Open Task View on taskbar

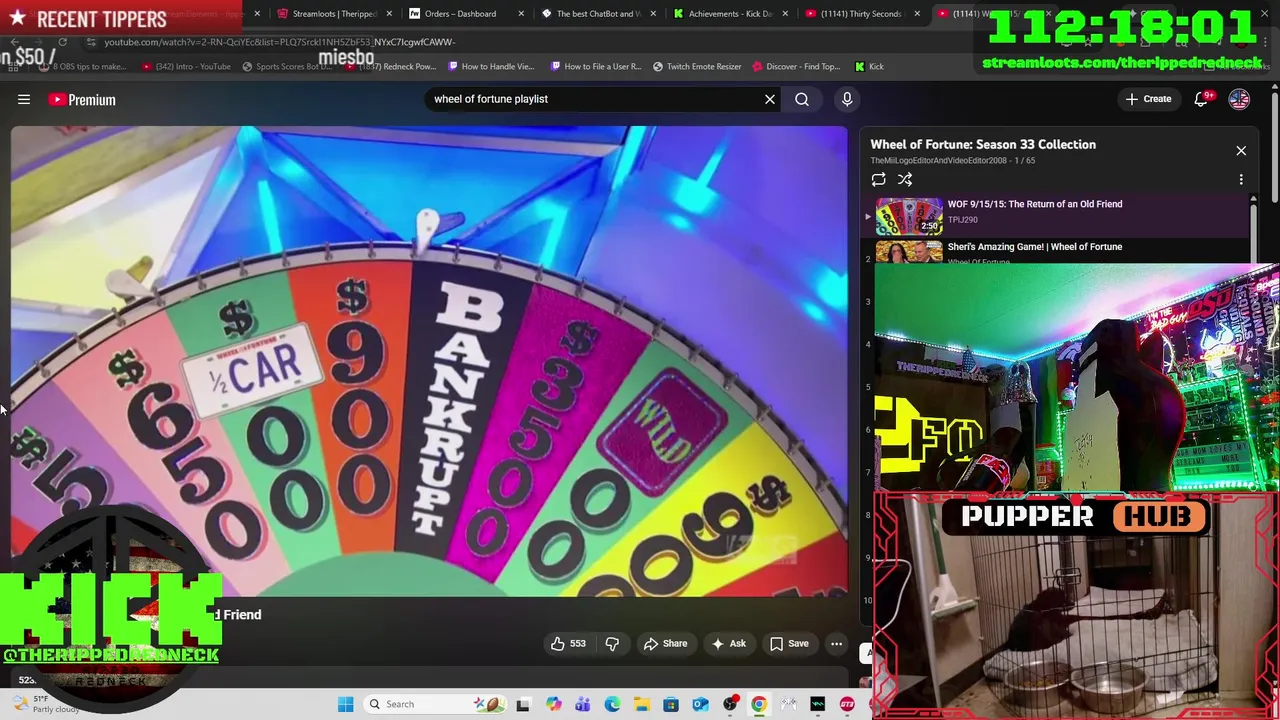pyautogui.click(x=522, y=704)
